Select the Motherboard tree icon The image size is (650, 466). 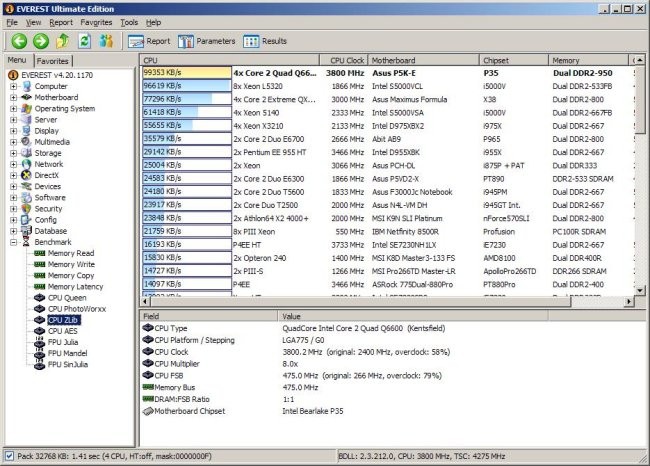pos(27,97)
